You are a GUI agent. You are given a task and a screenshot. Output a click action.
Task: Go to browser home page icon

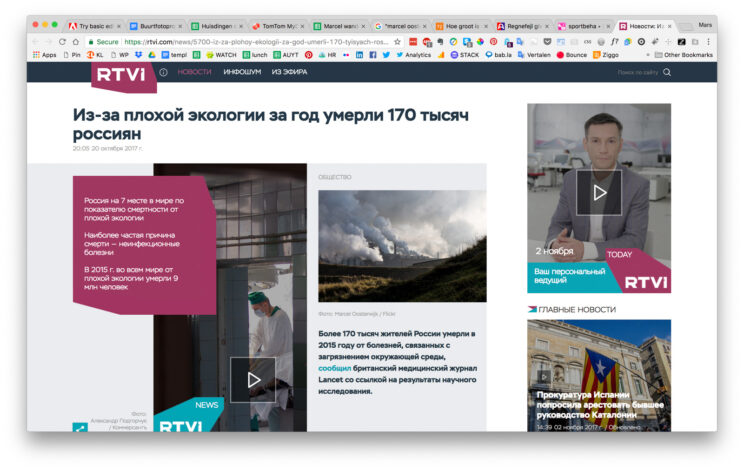(78, 42)
